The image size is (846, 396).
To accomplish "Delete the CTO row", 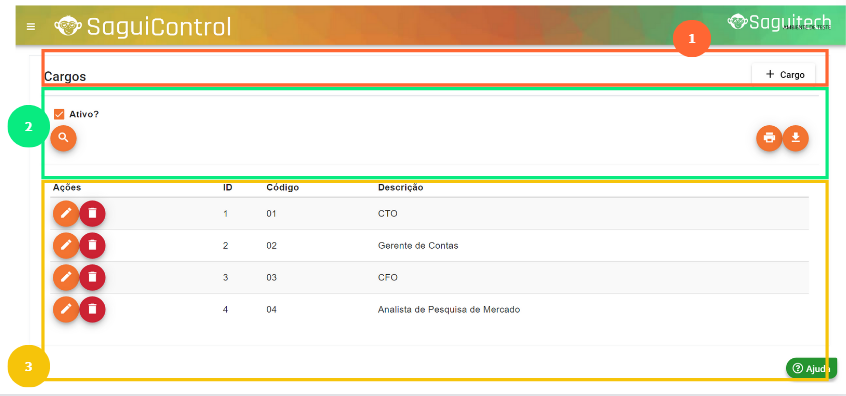I will (93, 214).
